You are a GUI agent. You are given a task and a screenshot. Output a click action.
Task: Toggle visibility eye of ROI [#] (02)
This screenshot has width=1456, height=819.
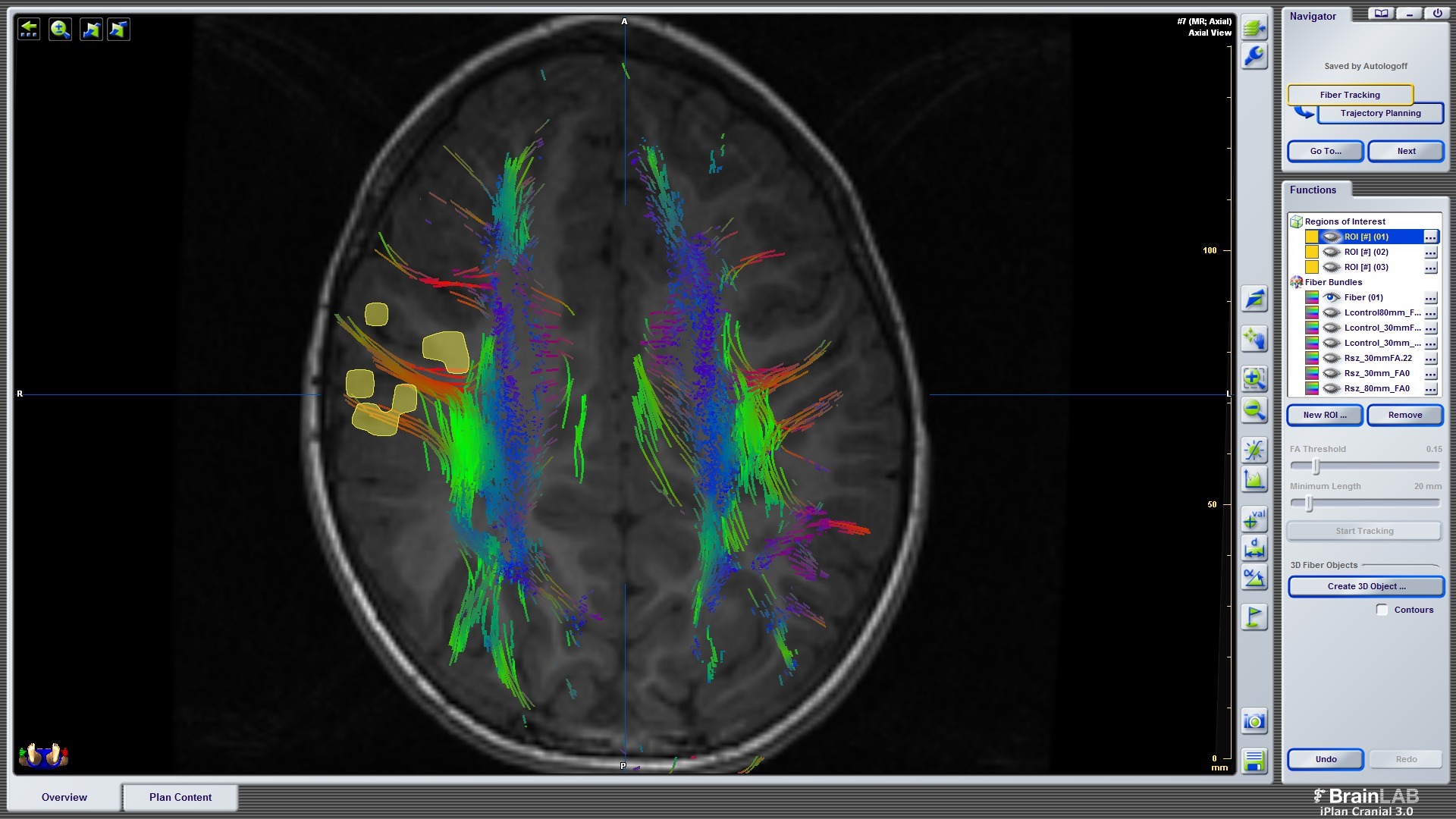[x=1331, y=252]
